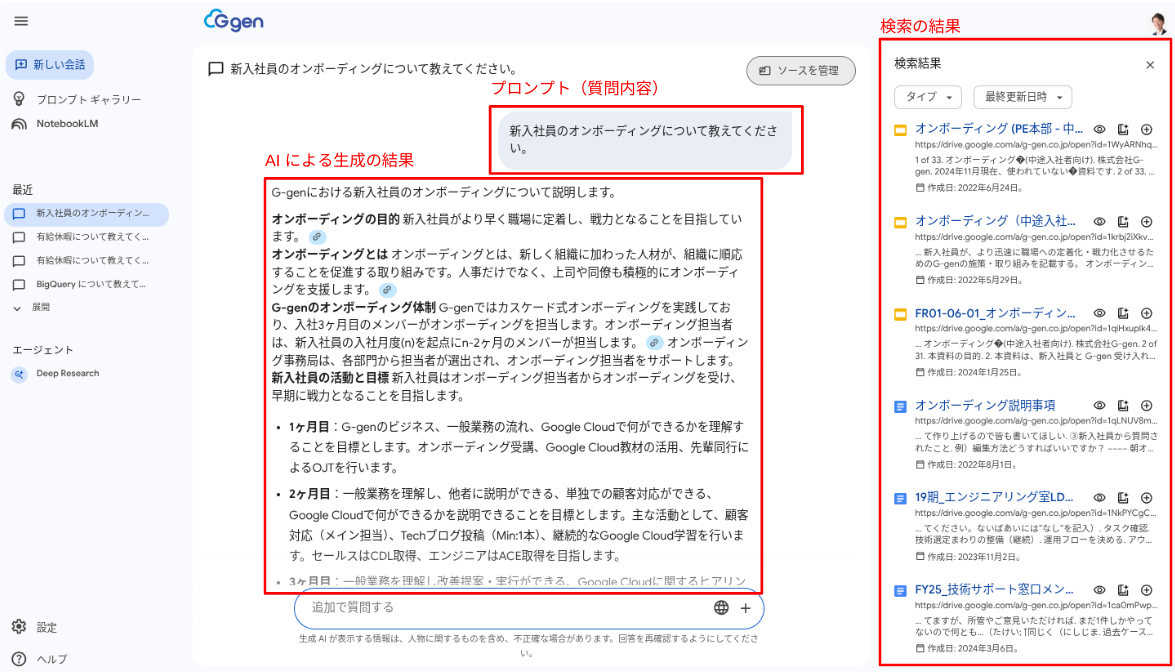Preview FR01-06-01 result with eye icon
Viewport: 1175px width, 672px height.
click(x=1099, y=313)
